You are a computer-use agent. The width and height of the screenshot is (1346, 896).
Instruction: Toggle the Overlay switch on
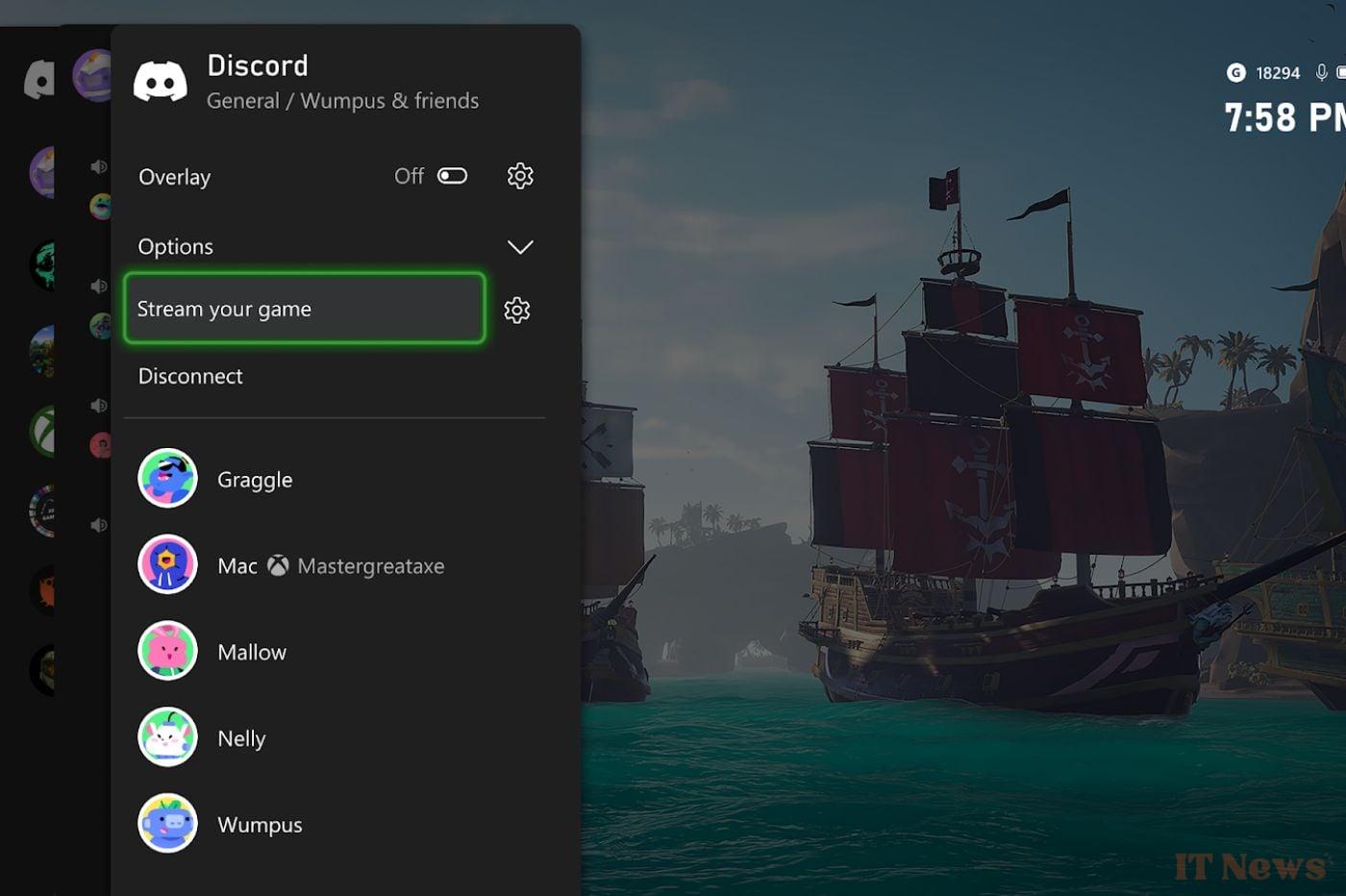452,176
